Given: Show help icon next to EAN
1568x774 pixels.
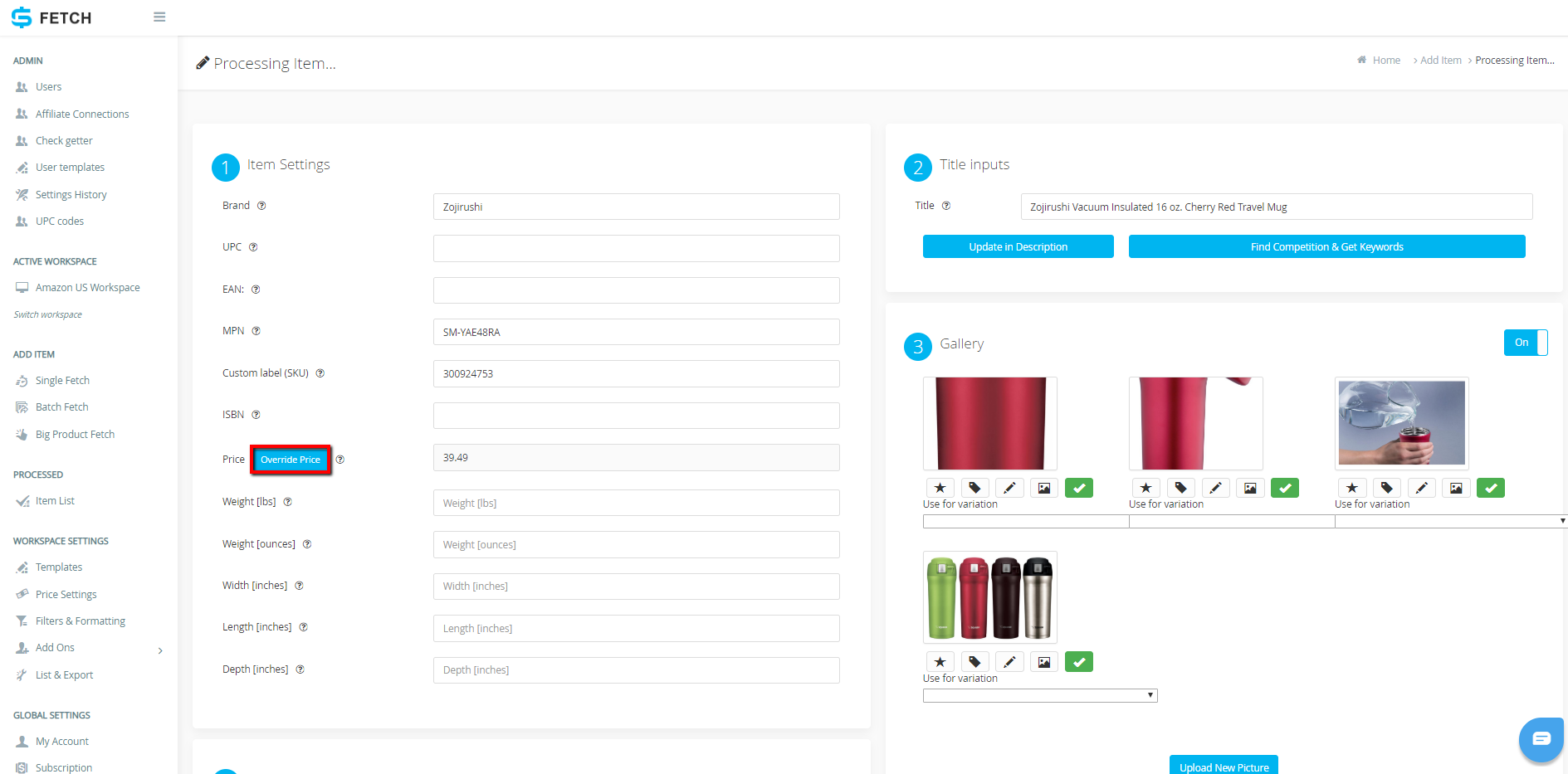Looking at the screenshot, I should 256,290.
